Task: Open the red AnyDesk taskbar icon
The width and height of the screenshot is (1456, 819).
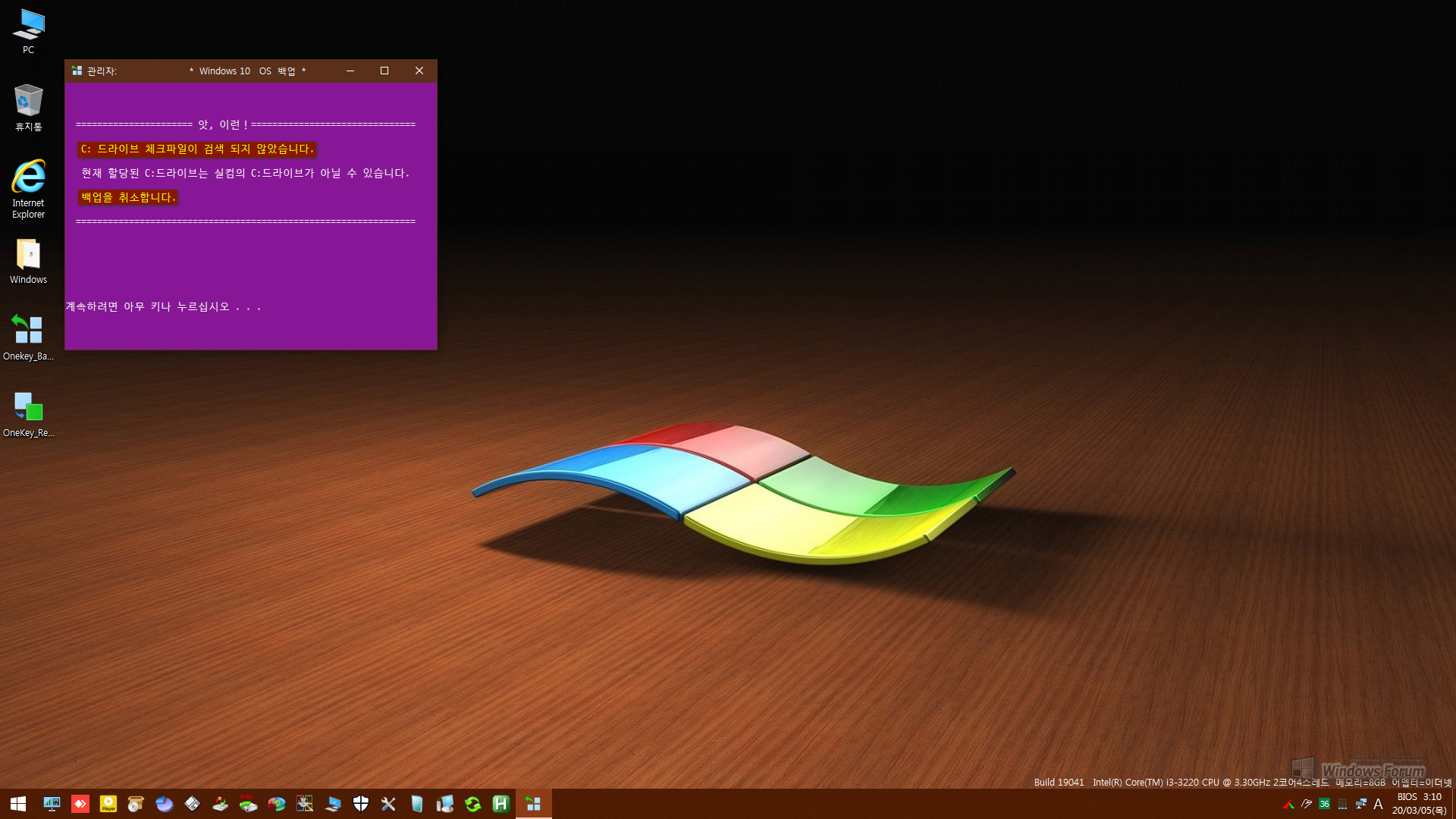Action: (80, 804)
